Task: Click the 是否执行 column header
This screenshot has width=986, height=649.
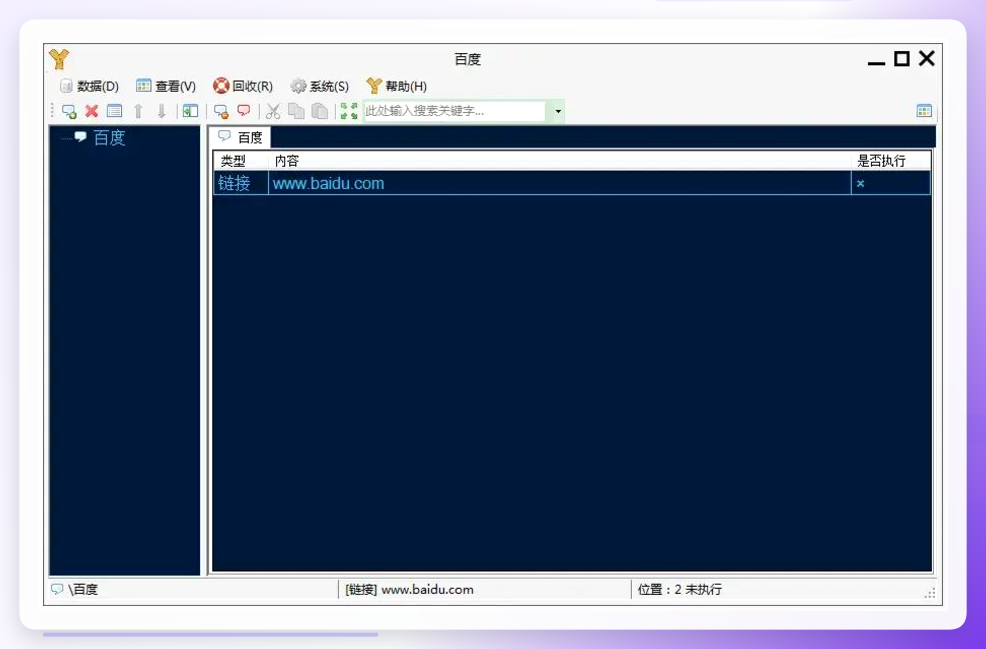Action: (x=891, y=161)
